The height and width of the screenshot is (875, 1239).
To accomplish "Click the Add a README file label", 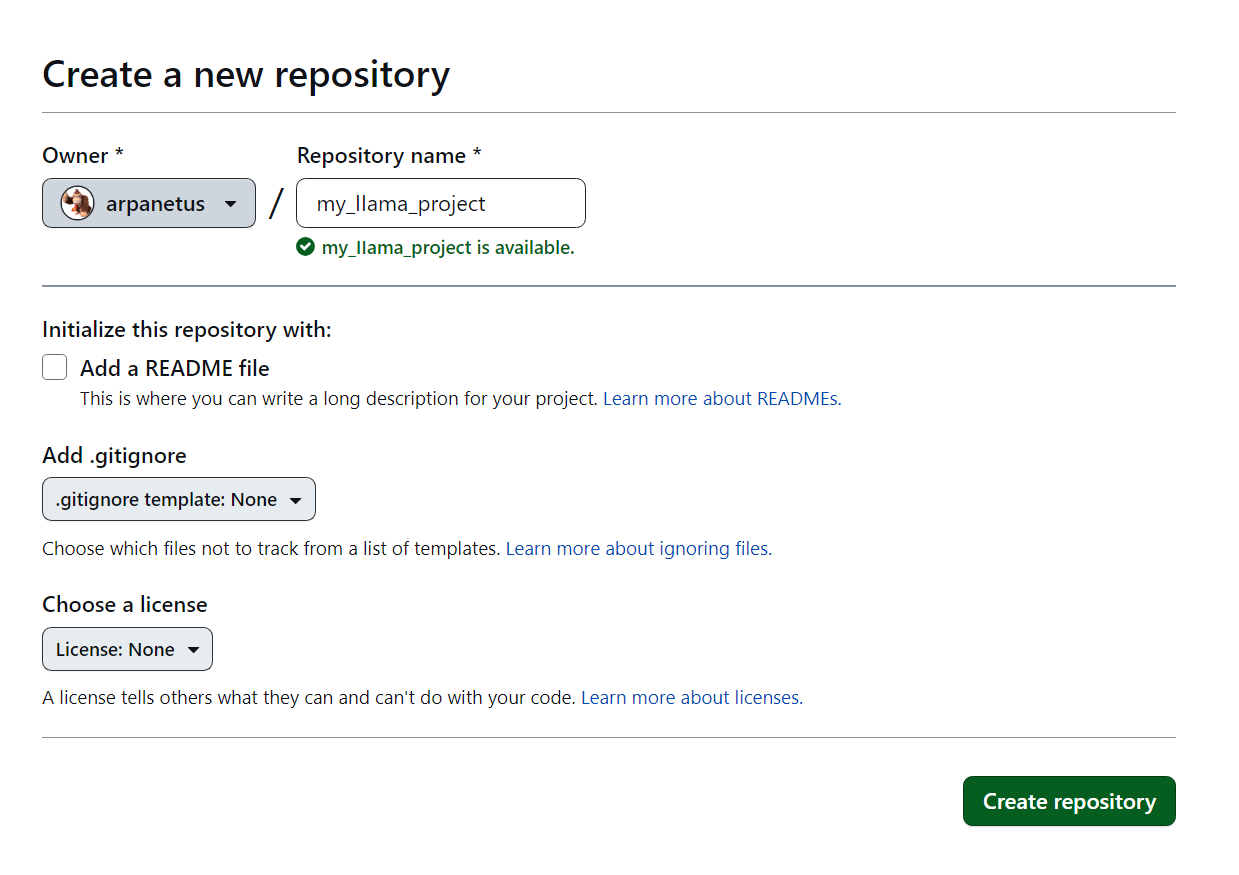I will coord(175,368).
